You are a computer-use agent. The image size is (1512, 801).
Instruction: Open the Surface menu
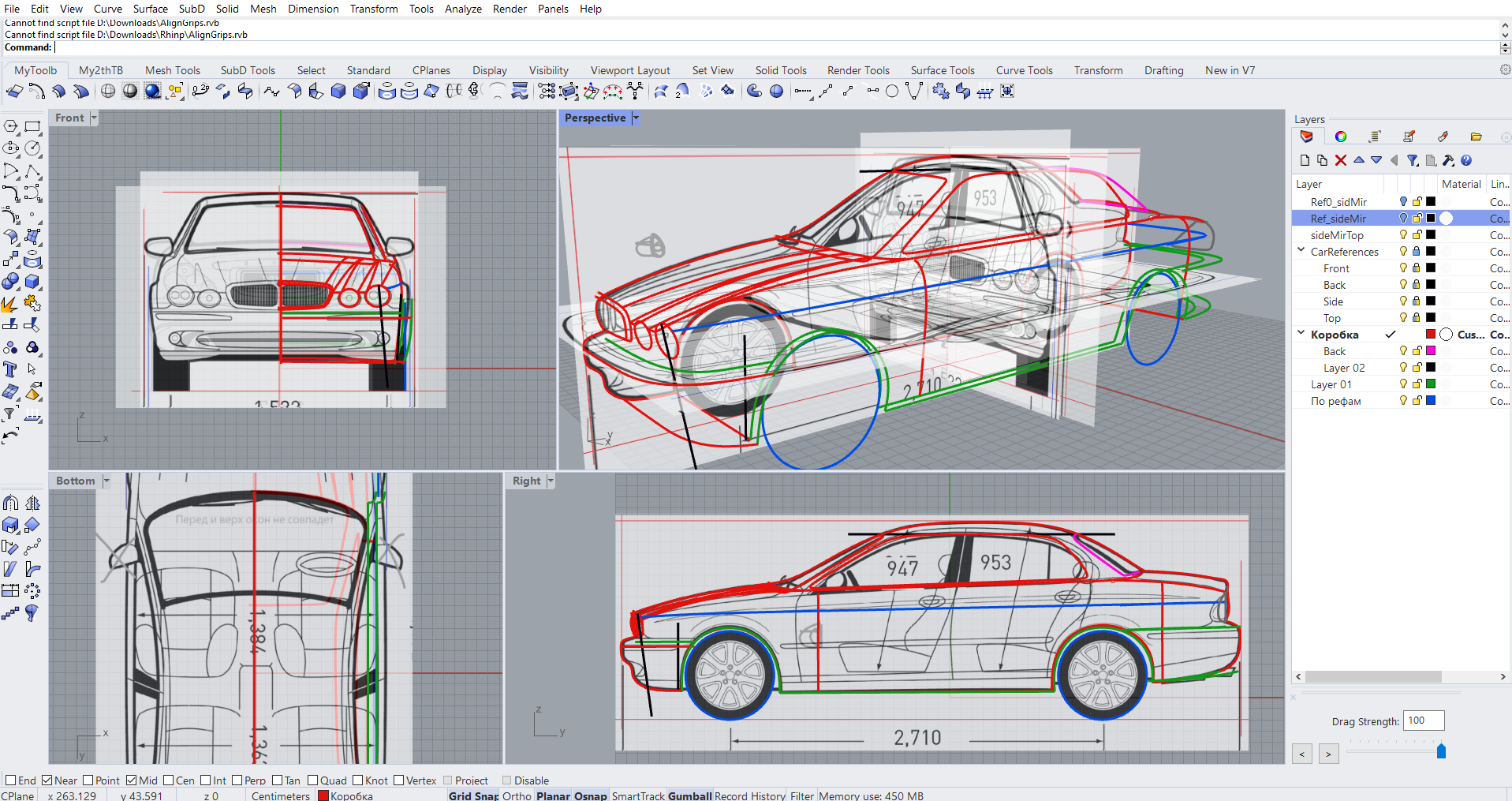click(x=150, y=9)
